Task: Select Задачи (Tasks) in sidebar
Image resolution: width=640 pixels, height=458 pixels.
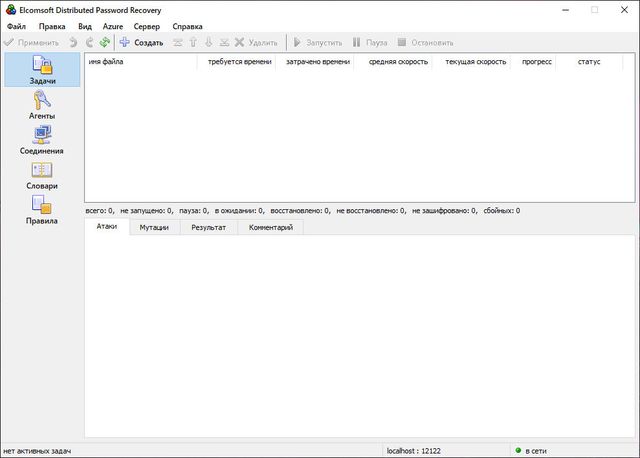Action: click(42, 70)
